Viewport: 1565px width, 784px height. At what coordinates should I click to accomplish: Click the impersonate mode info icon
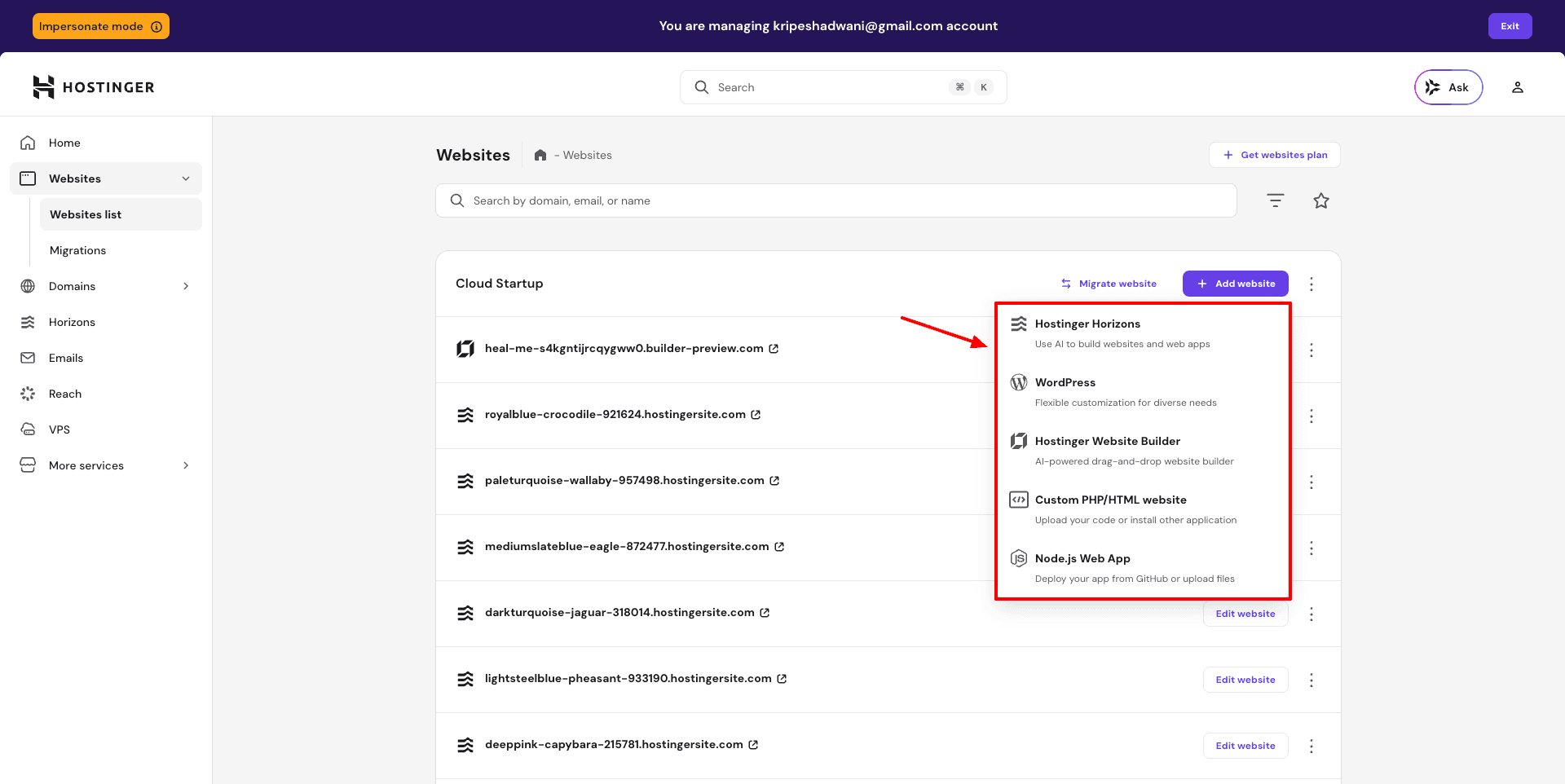pos(156,26)
